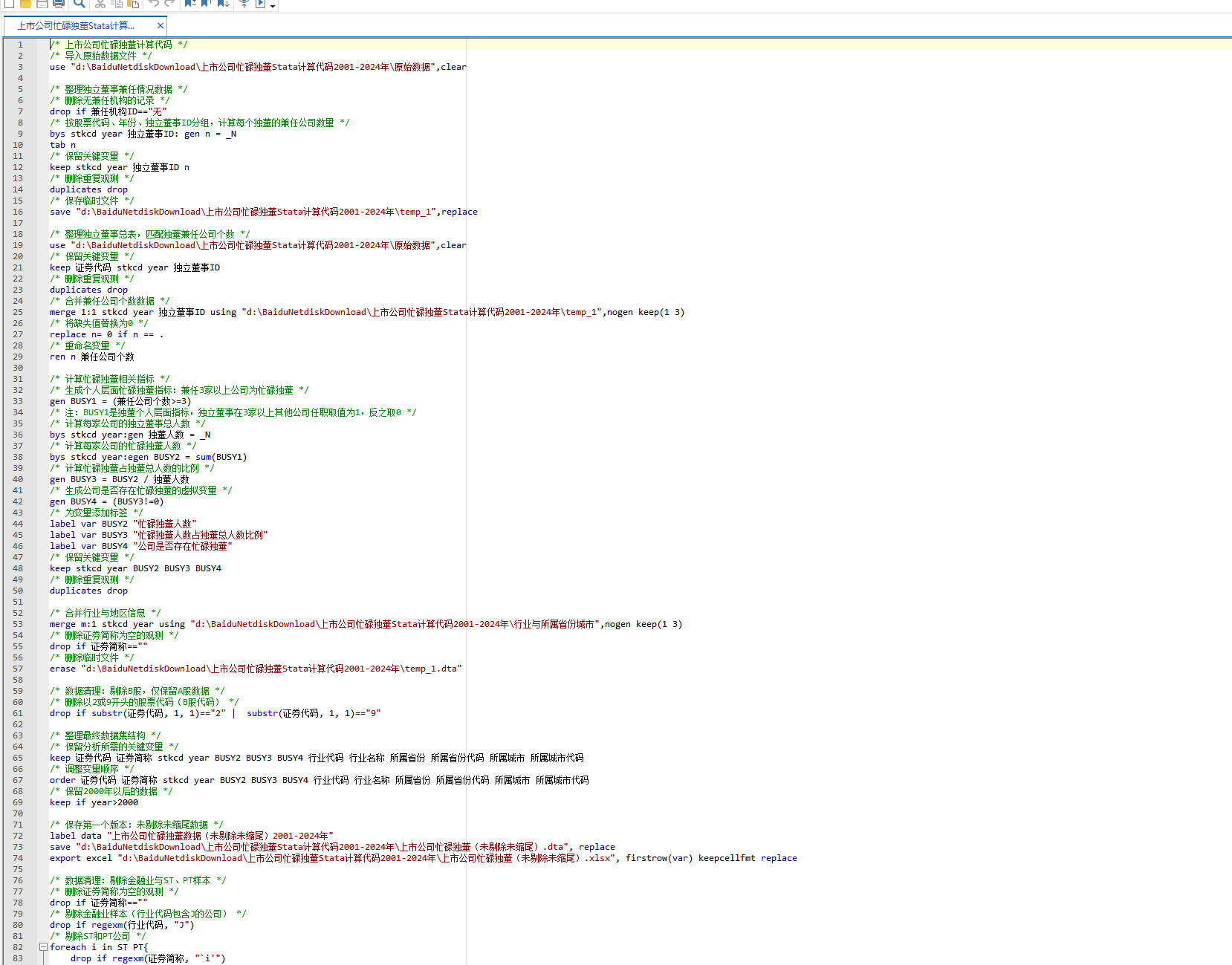The height and width of the screenshot is (965, 1232).
Task: Copy selection with the Copy icon
Action: [x=117, y=3]
